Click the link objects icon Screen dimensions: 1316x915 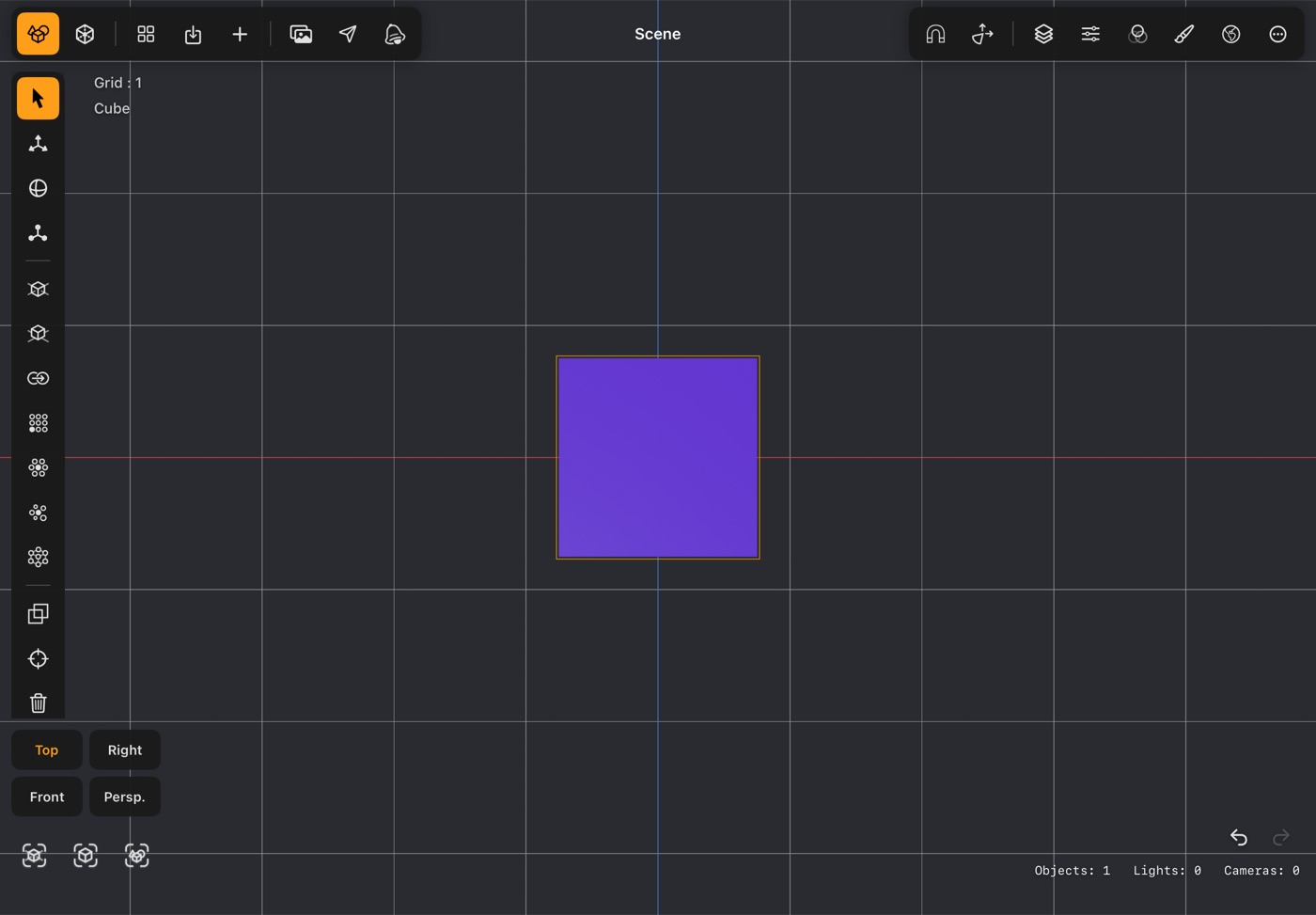coord(38,378)
